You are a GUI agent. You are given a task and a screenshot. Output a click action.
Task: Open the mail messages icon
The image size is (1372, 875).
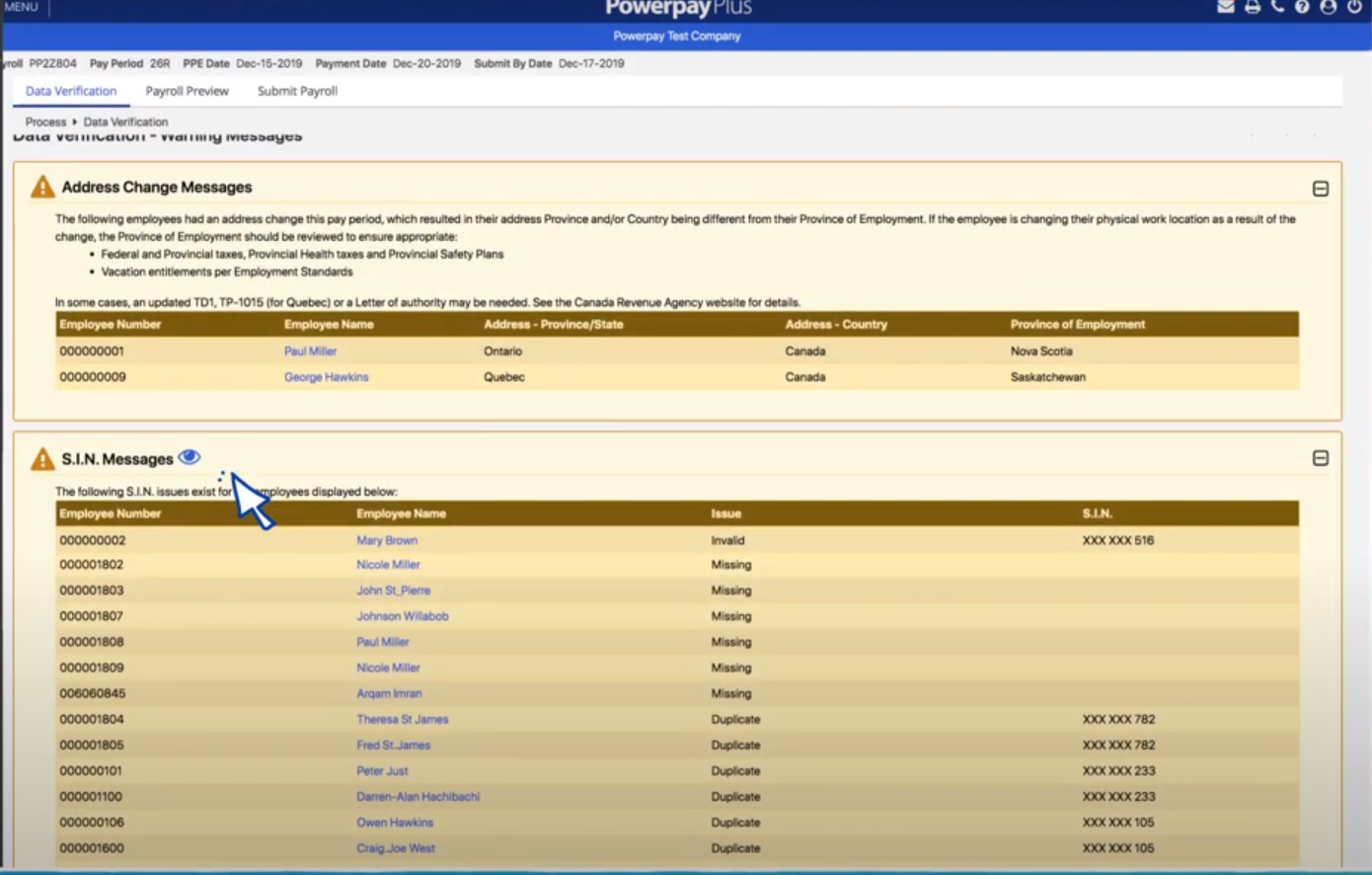(1226, 6)
